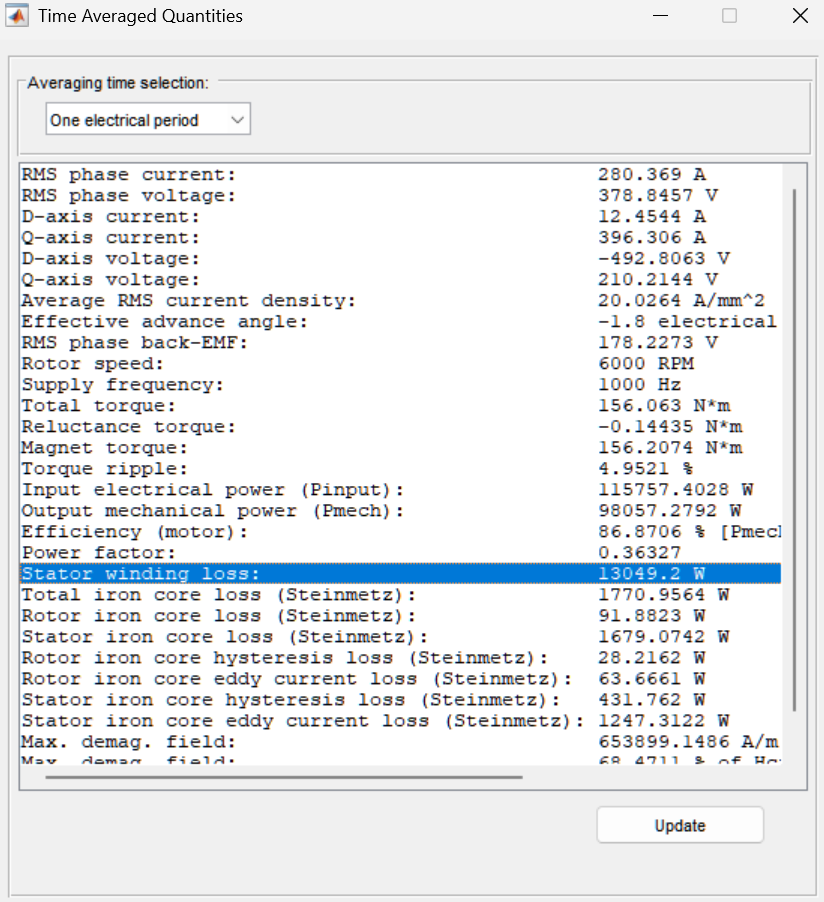The width and height of the screenshot is (824, 902).
Task: Select the 'D-axis current:' row
Action: [400, 216]
